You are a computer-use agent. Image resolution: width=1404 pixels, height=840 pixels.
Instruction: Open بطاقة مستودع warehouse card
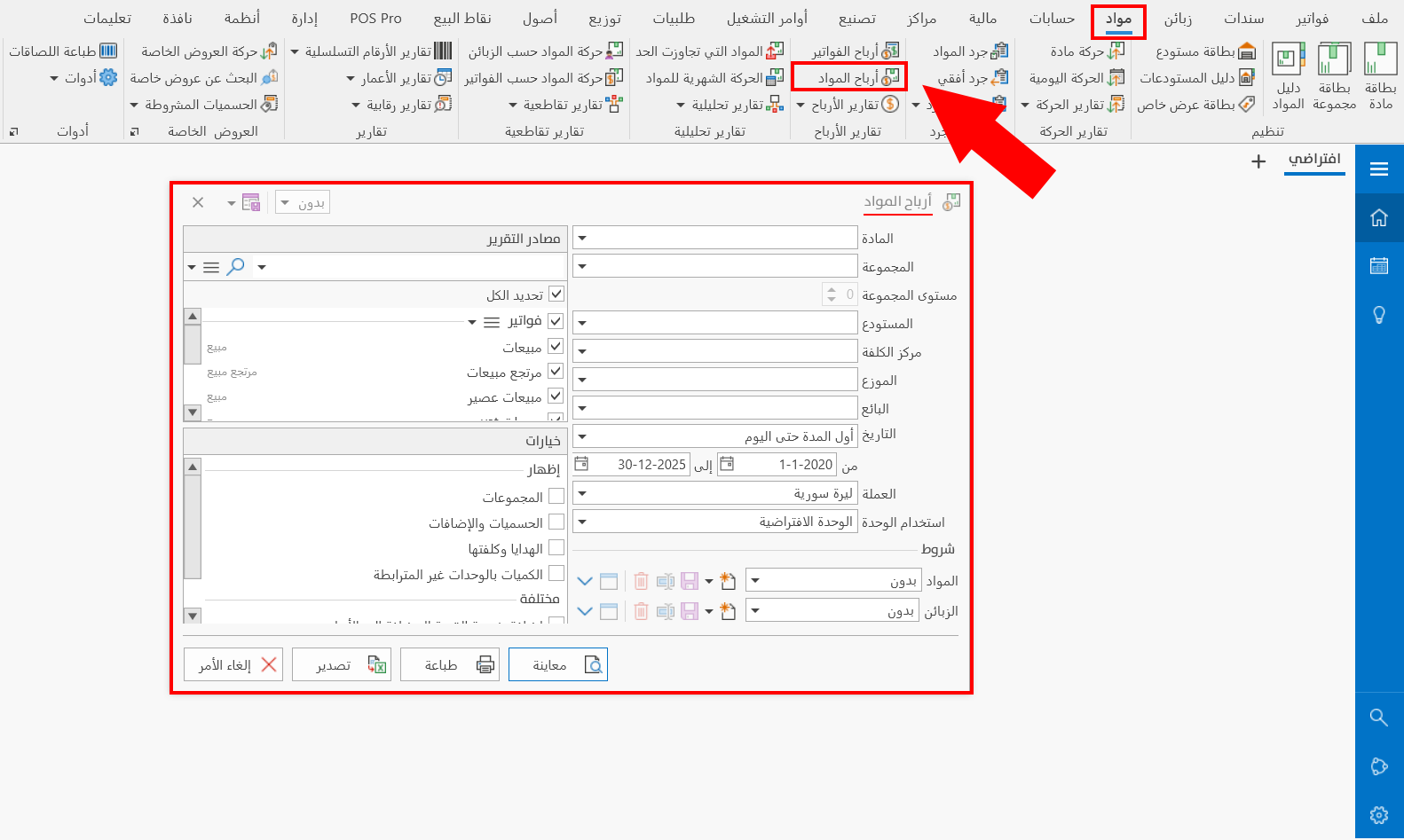[x=1205, y=51]
